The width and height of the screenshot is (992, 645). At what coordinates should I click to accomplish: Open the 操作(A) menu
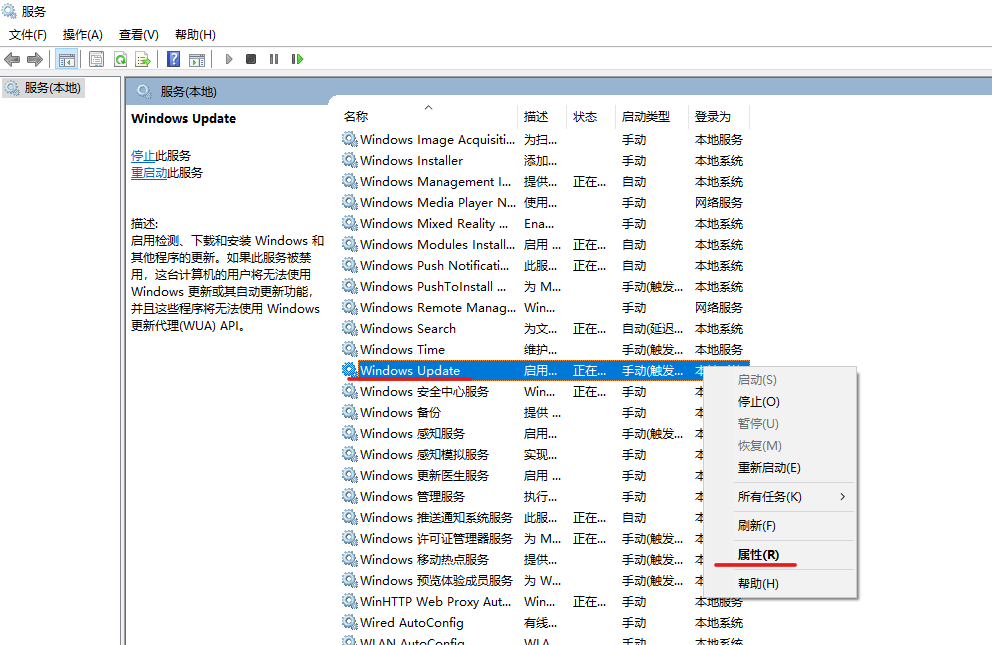coord(83,35)
